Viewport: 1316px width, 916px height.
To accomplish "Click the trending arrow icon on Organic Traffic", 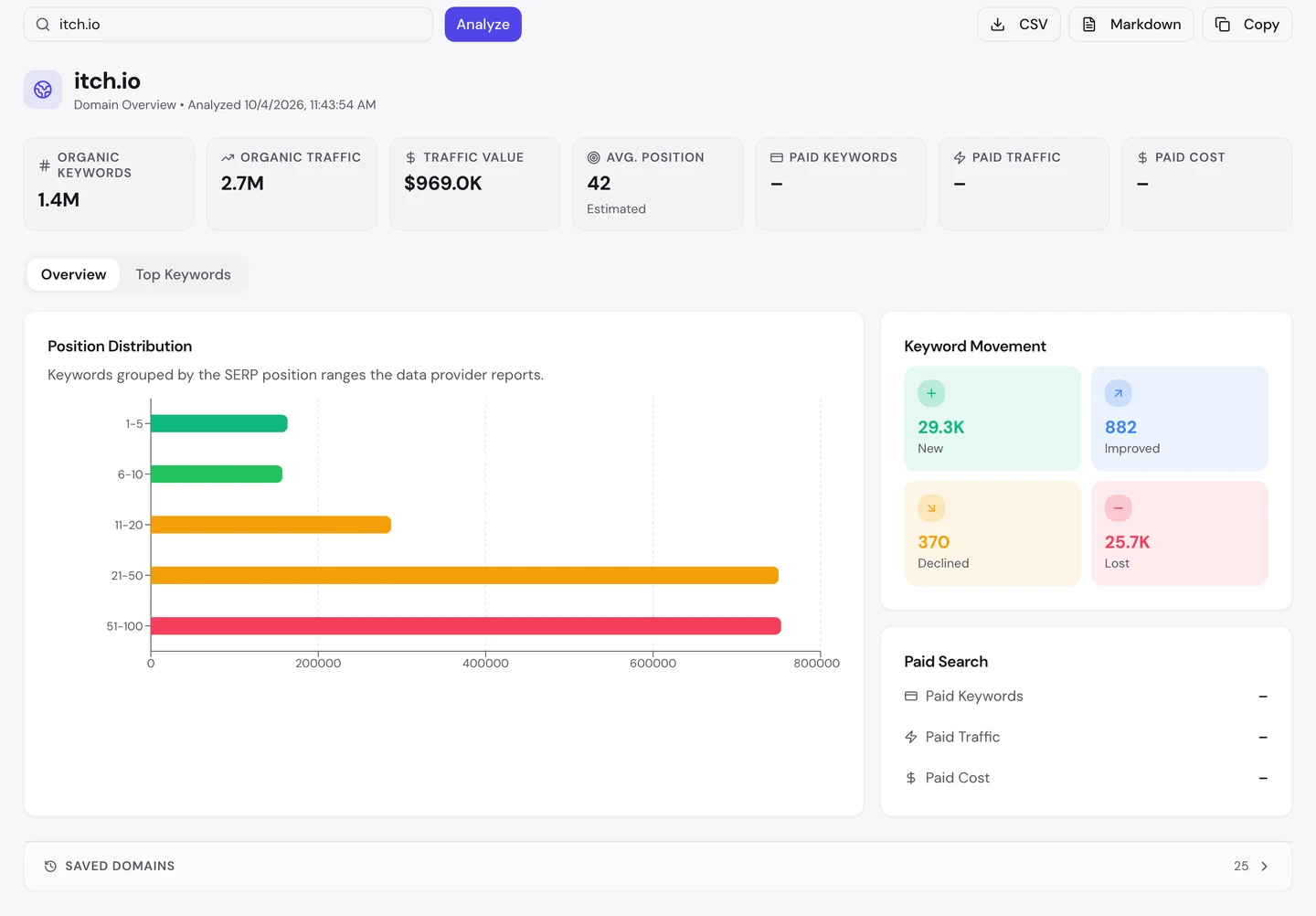I will coord(228,157).
